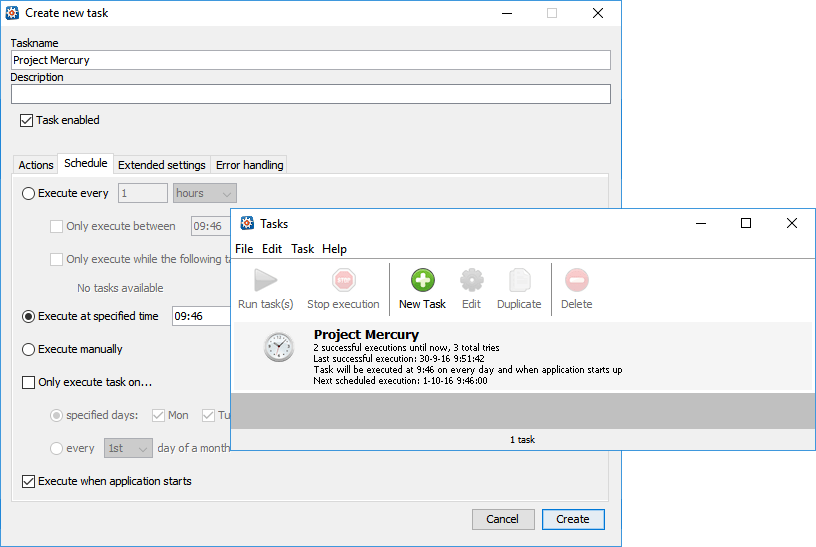
Task: Click the Duplicate pages icon
Action: 519,281
